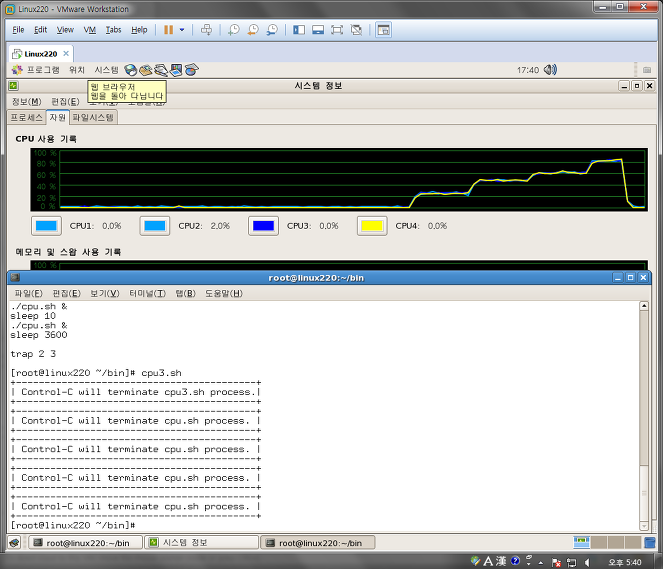Open terminal 보기(V) menu
Screen dimensions: 663x569
[x=105, y=293]
